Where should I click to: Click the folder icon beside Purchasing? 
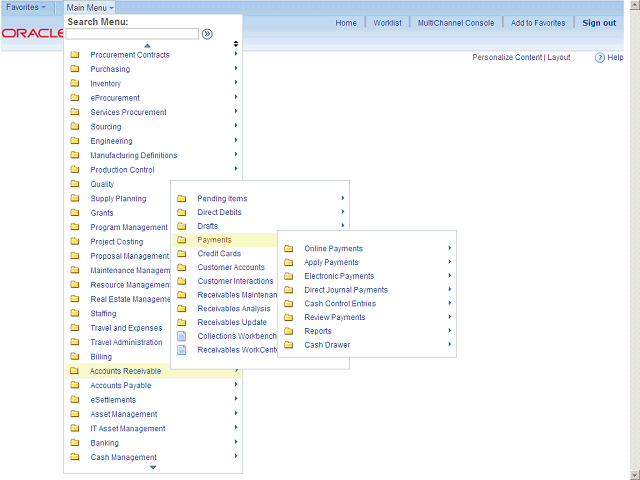pyautogui.click(x=75, y=69)
